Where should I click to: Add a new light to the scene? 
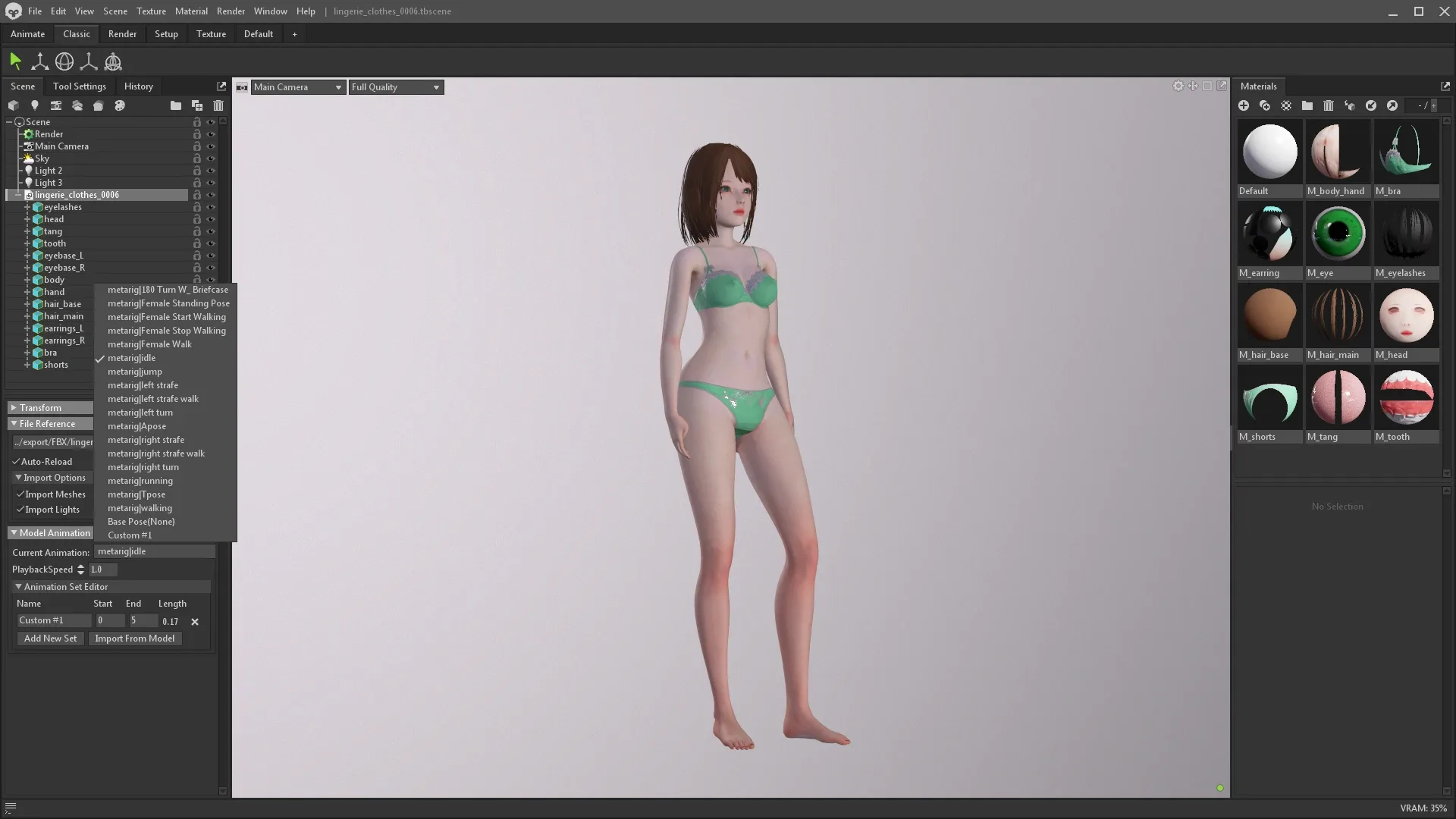tap(35, 105)
